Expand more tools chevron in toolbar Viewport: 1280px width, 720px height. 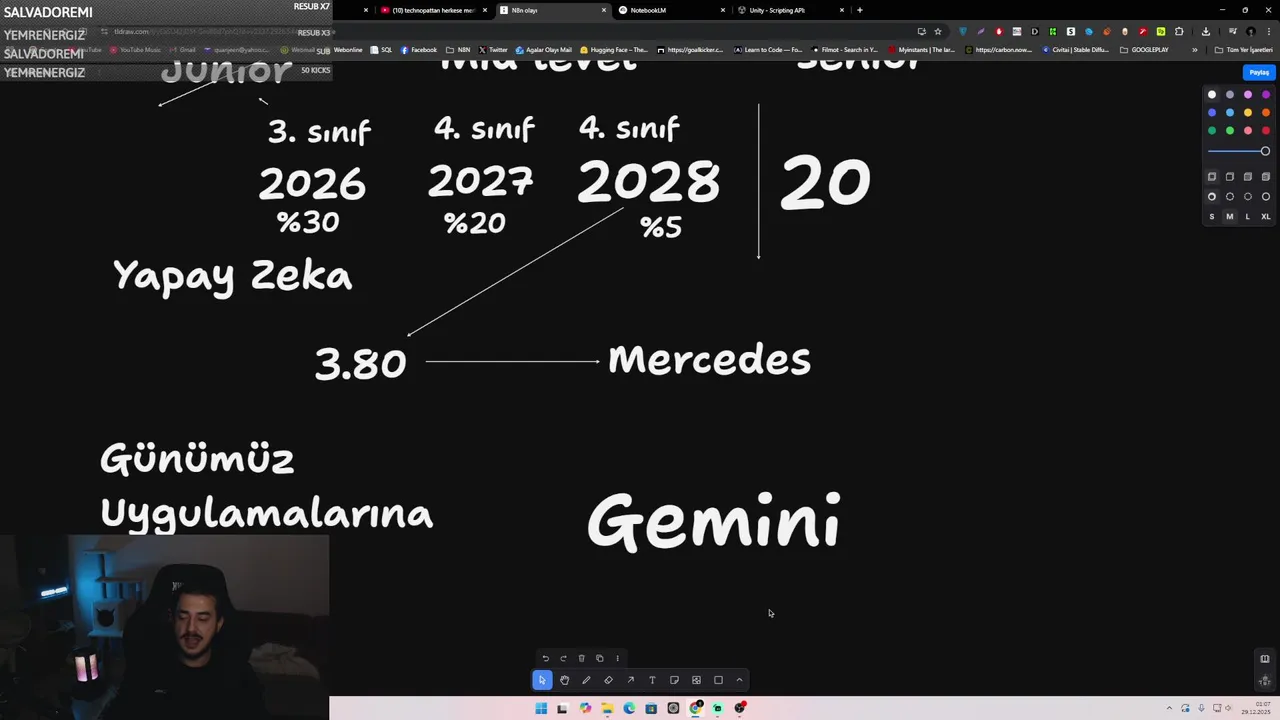point(739,680)
